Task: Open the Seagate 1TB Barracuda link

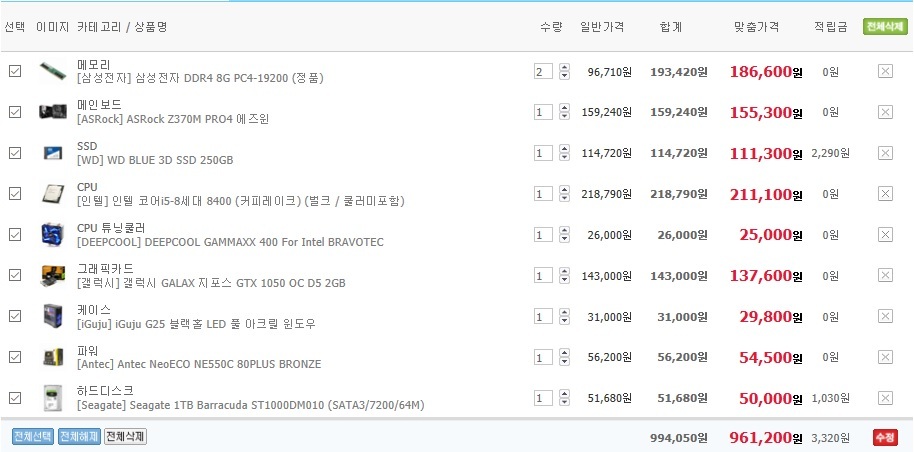Action: (x=251, y=405)
